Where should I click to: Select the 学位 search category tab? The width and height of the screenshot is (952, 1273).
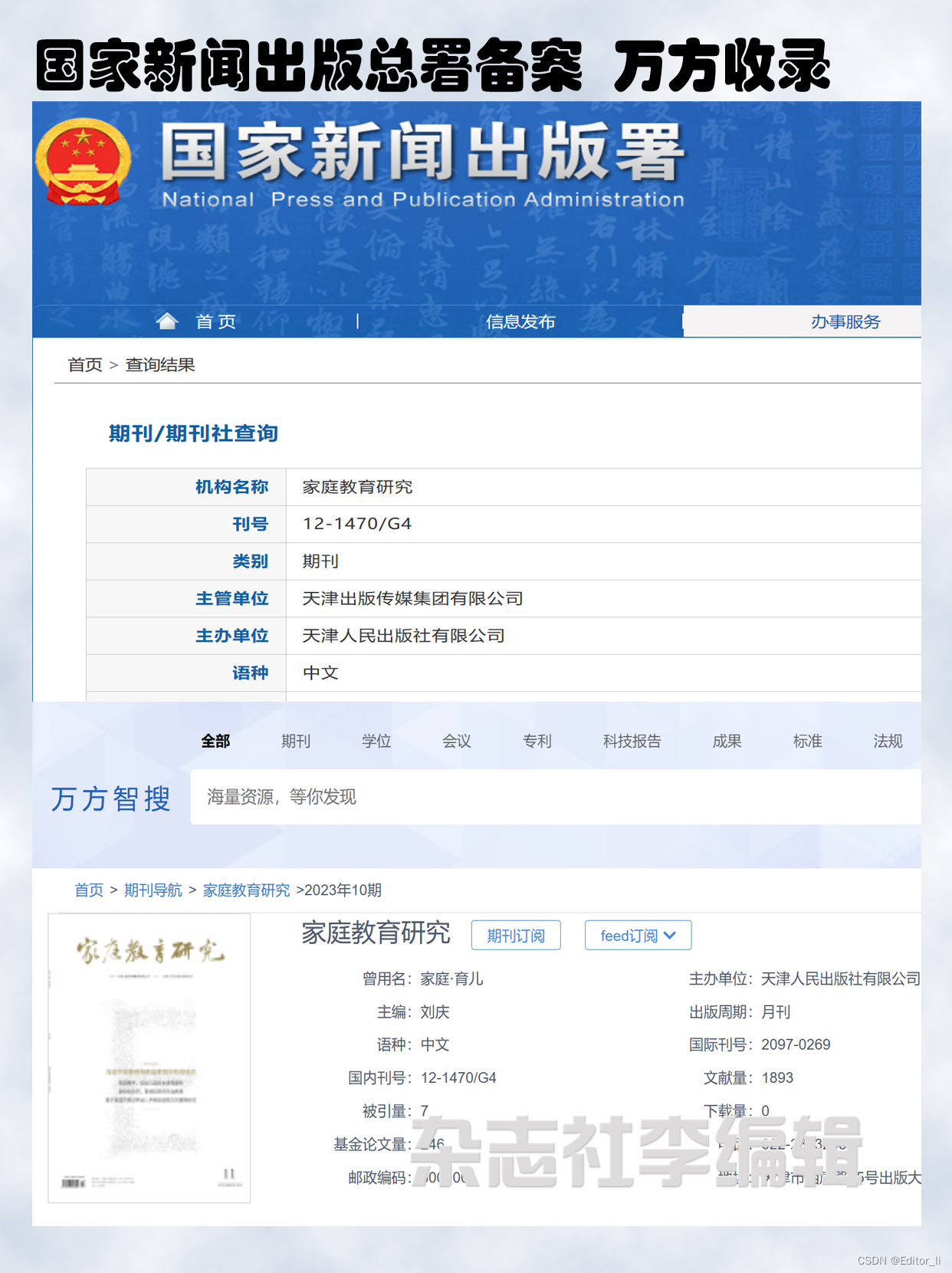[376, 741]
